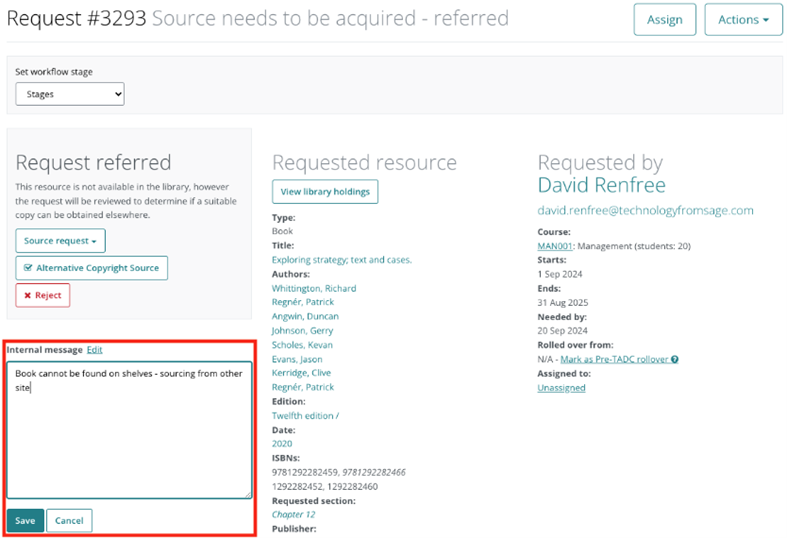Click the title Exploring strategy link
Viewport: 787px width, 538px height.
(341, 260)
